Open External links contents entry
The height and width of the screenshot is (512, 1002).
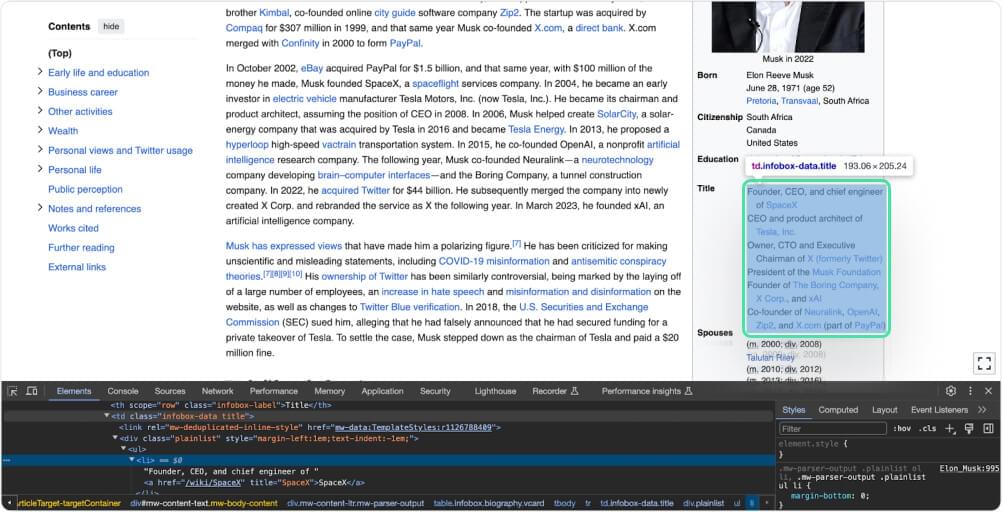77,267
